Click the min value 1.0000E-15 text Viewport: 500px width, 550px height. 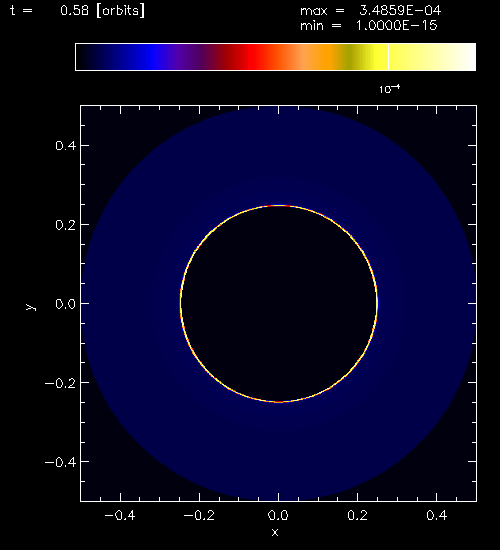397,26
